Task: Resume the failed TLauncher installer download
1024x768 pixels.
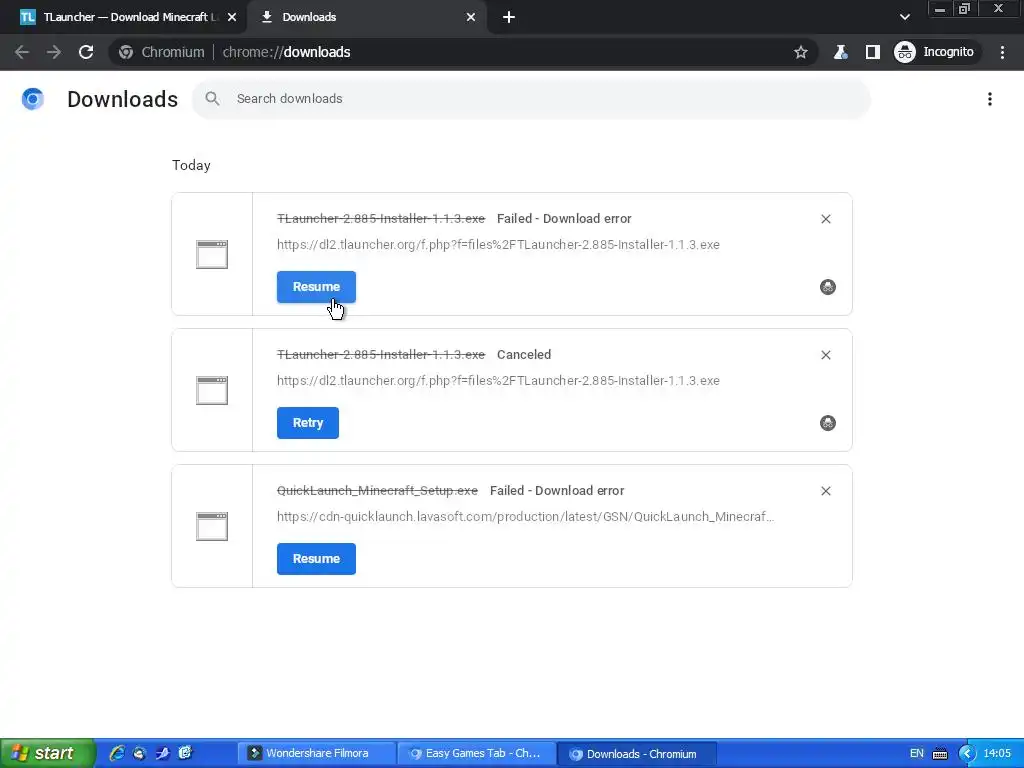Action: point(316,287)
